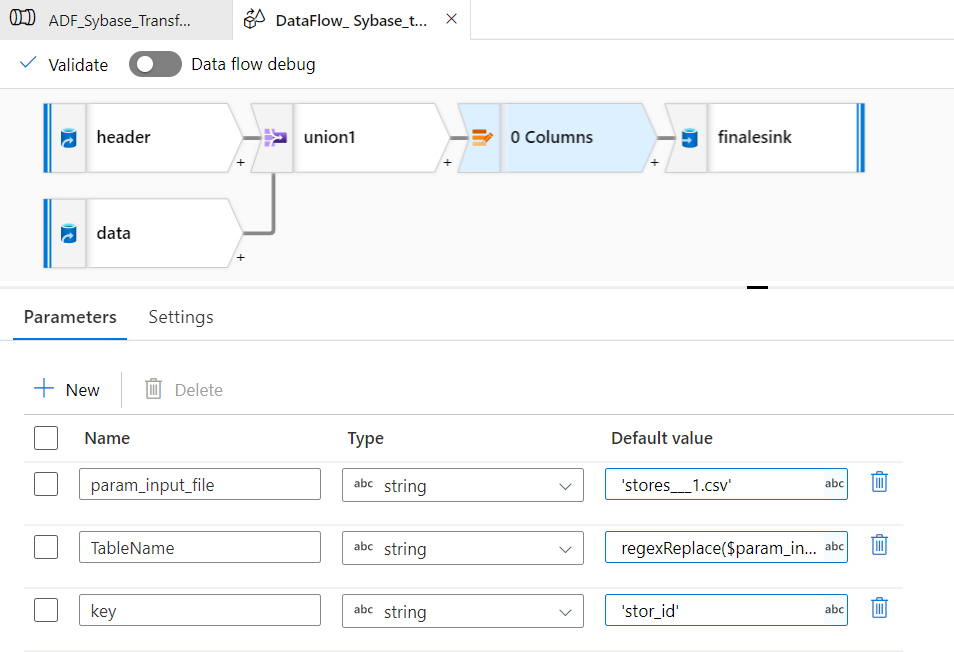Click the header source node icon
Image resolution: width=954 pixels, height=652 pixels.
coord(68,138)
